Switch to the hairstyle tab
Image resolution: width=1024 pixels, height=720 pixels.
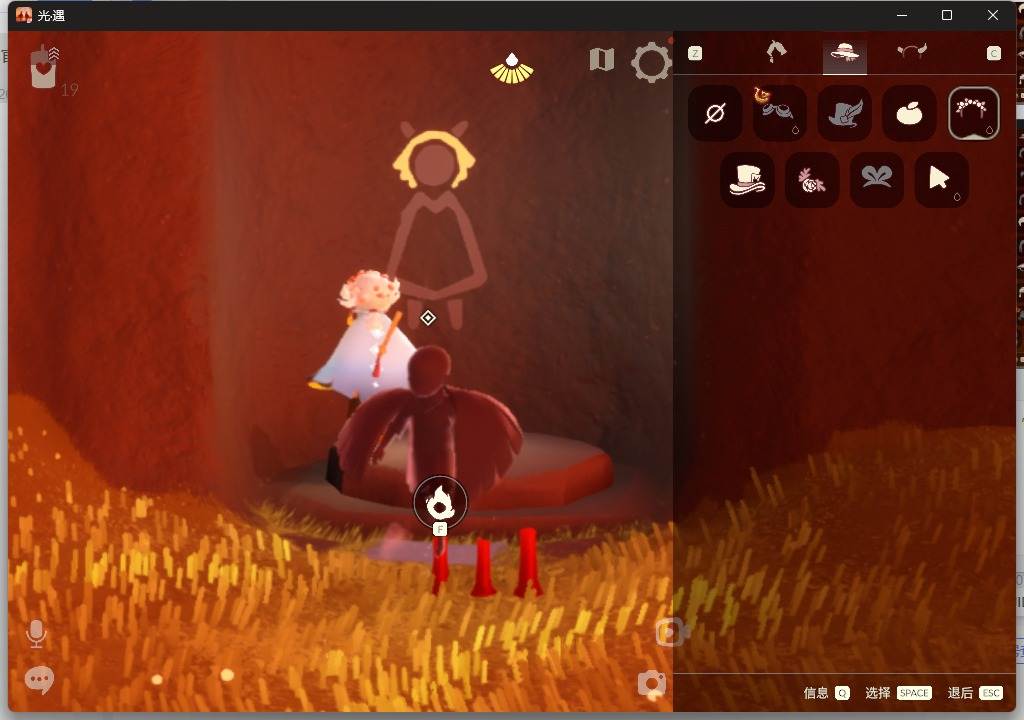(x=776, y=52)
